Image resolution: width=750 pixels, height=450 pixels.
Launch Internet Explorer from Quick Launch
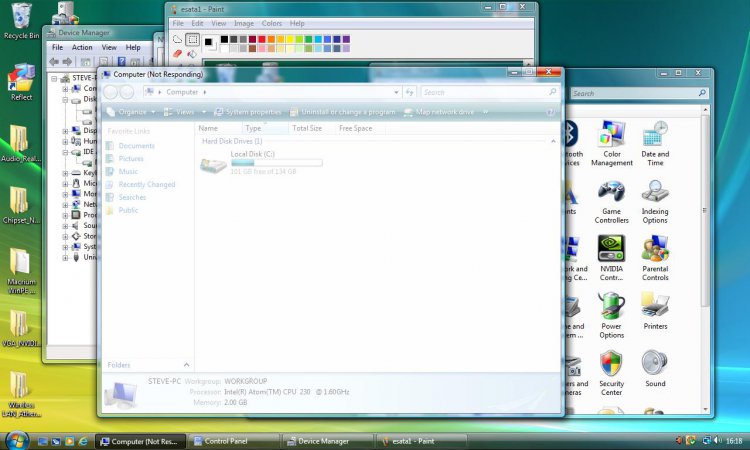(83, 441)
